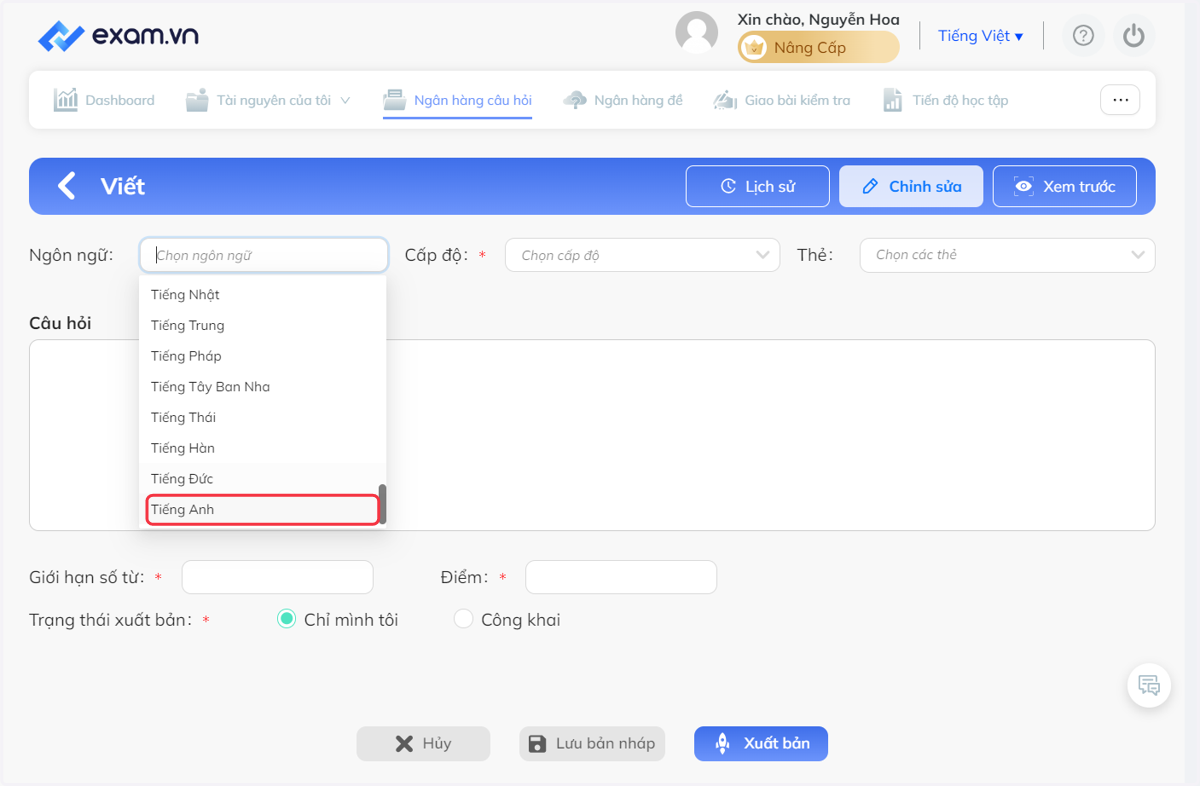The height and width of the screenshot is (786, 1200).
Task: Click the Xuất bản publish button
Action: (x=761, y=743)
